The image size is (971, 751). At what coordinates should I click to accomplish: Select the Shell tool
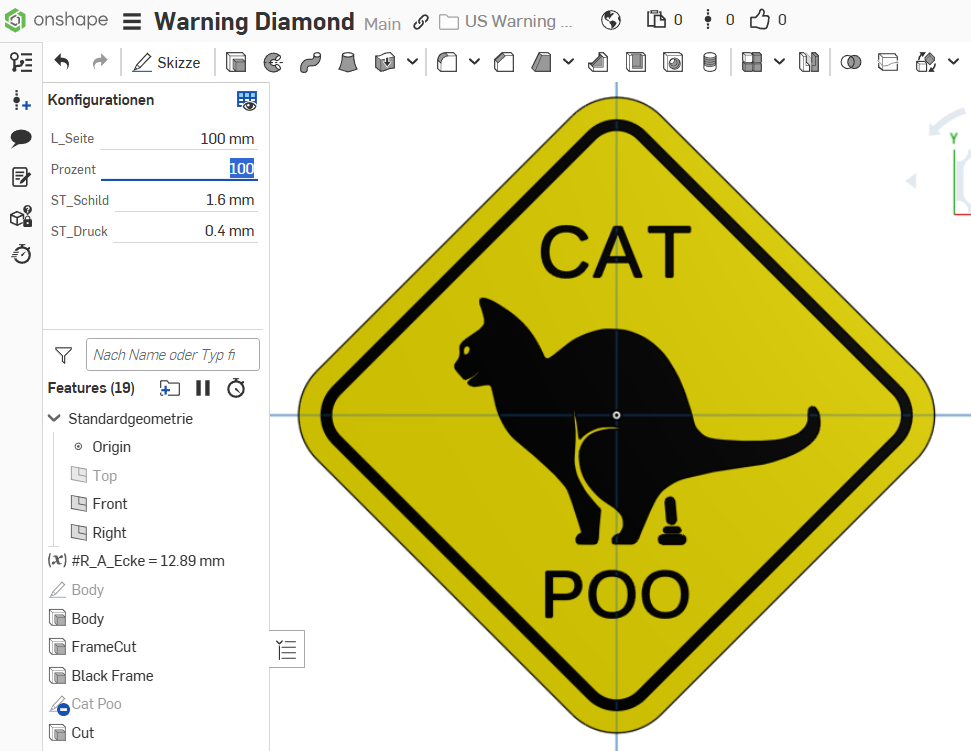[x=635, y=62]
